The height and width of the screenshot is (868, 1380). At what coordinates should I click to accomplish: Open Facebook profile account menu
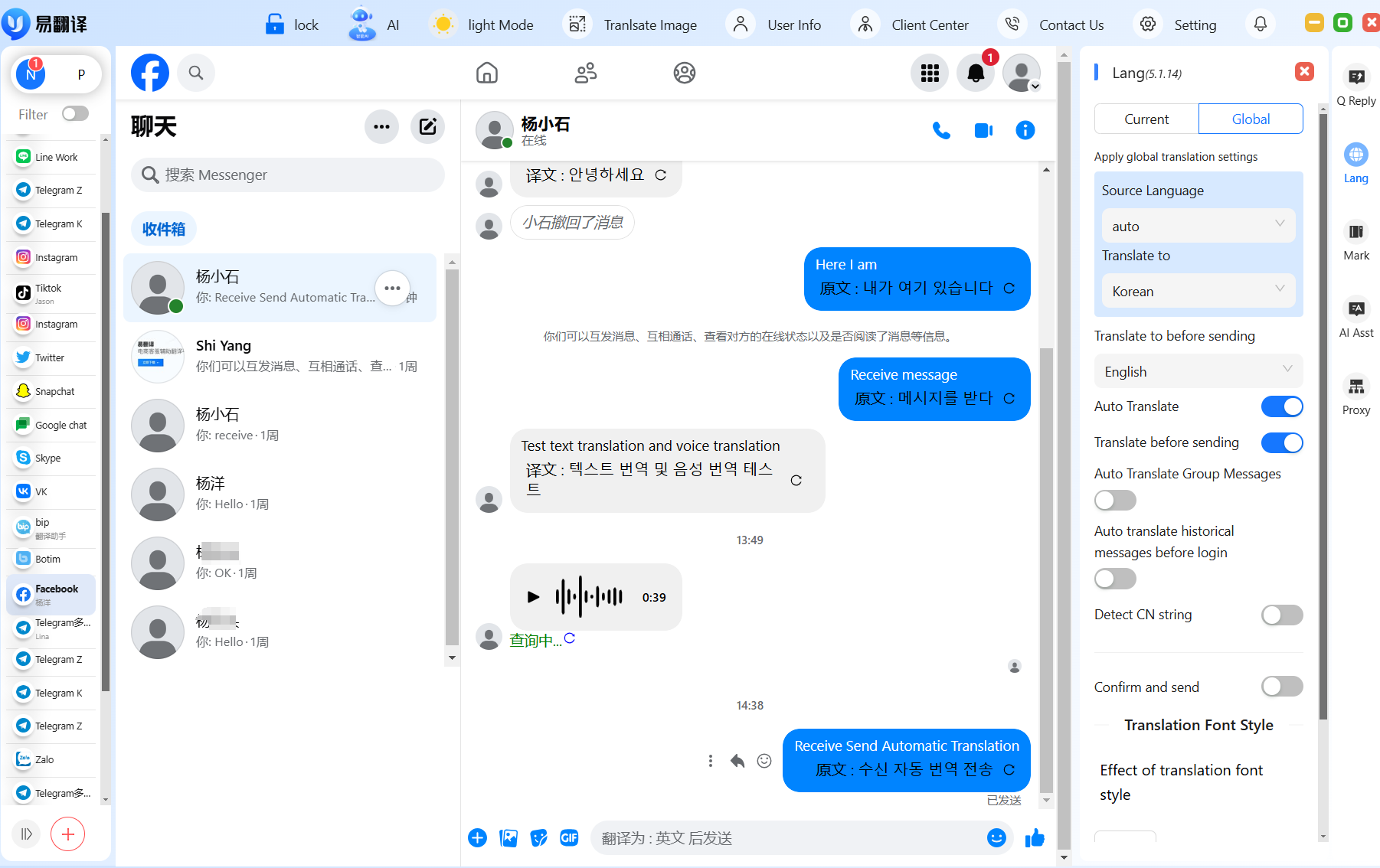tap(1022, 73)
